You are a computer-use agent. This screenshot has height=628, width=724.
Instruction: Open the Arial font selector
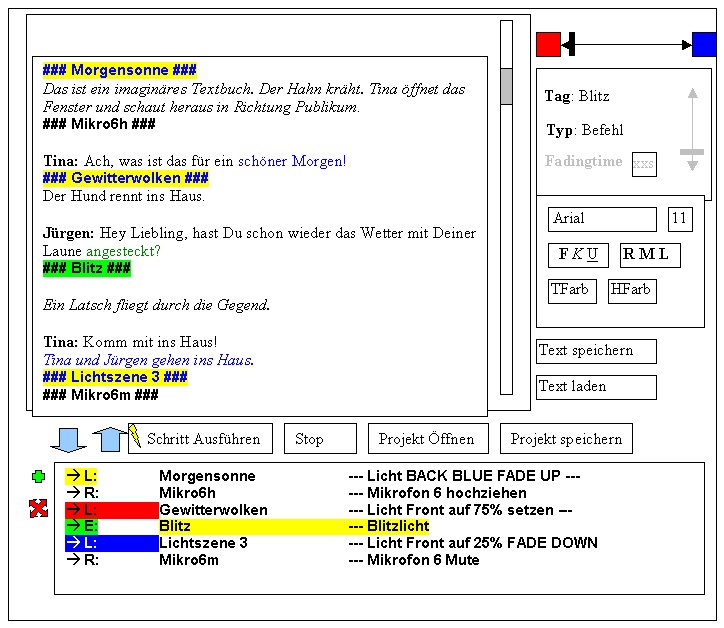(x=602, y=219)
